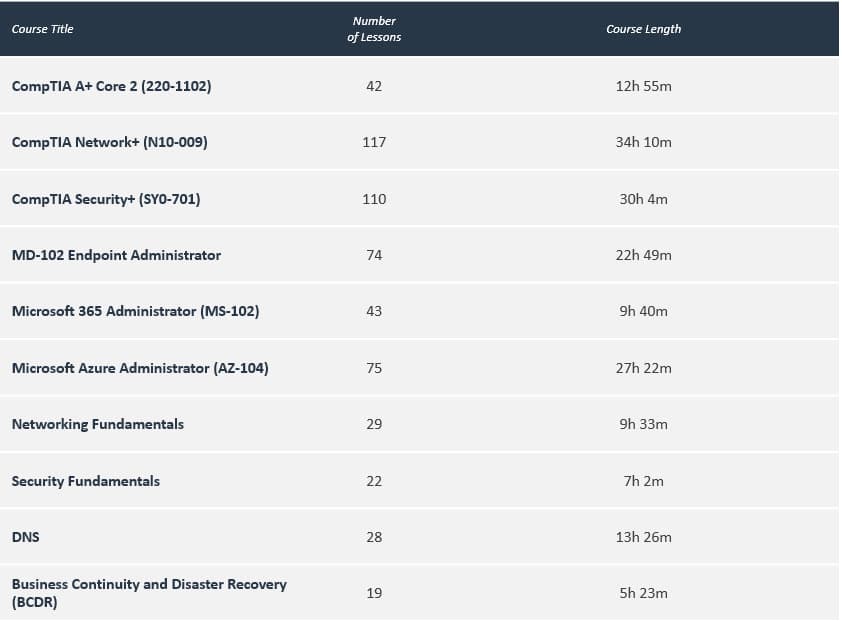Select the Microsoft 365 Administrator (MS-102) title

(x=135, y=312)
